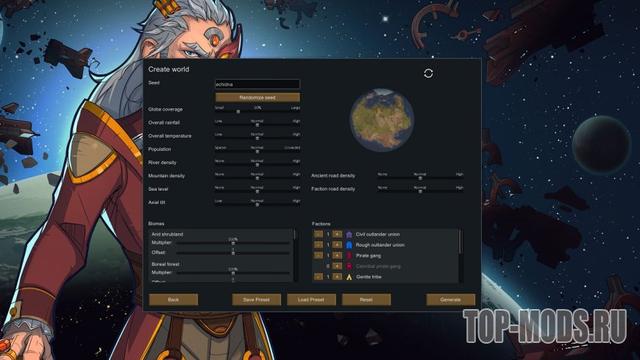Click the Ancient road density slider handle
Screen dimensions: 640x360
click(420, 178)
